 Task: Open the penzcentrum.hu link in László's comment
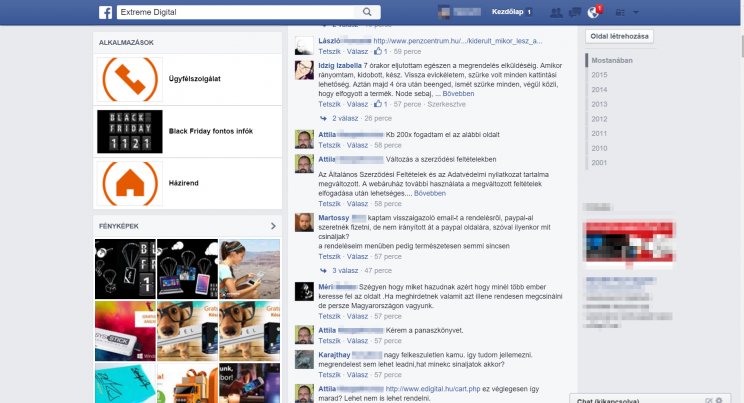(x=457, y=41)
